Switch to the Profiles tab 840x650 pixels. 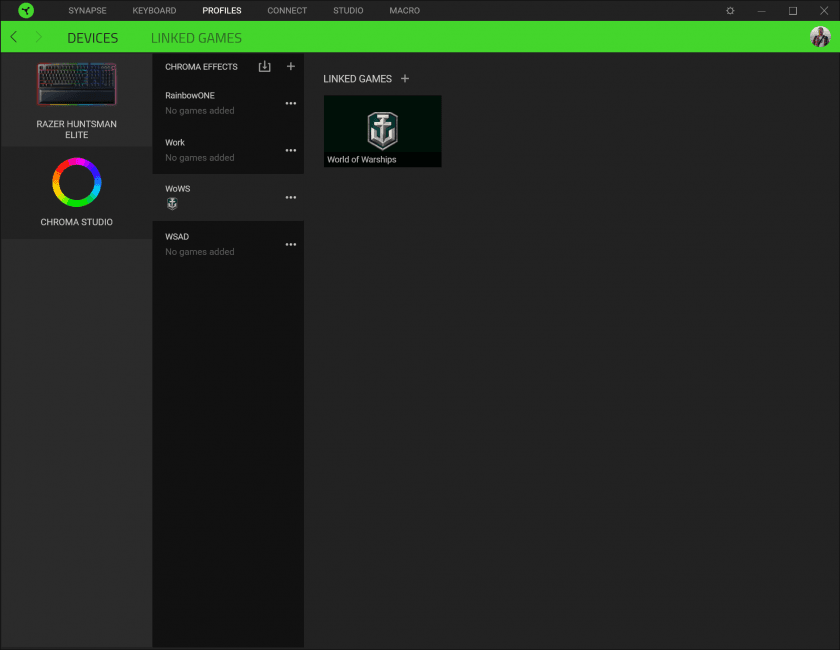[222, 11]
